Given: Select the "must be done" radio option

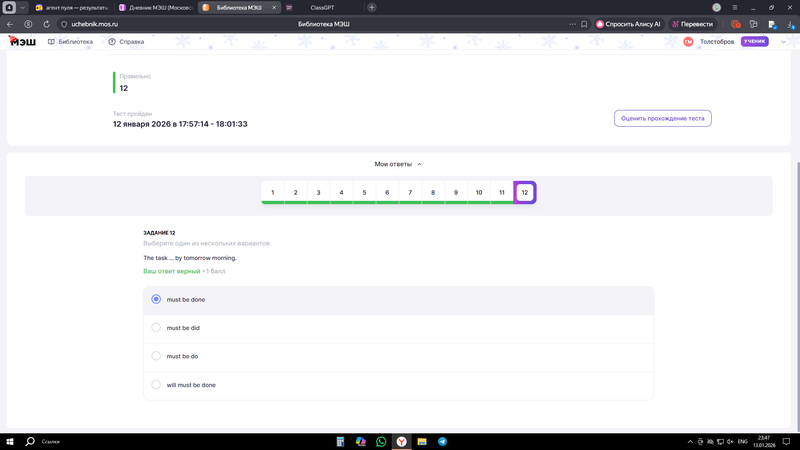Looking at the screenshot, I should pos(156,299).
